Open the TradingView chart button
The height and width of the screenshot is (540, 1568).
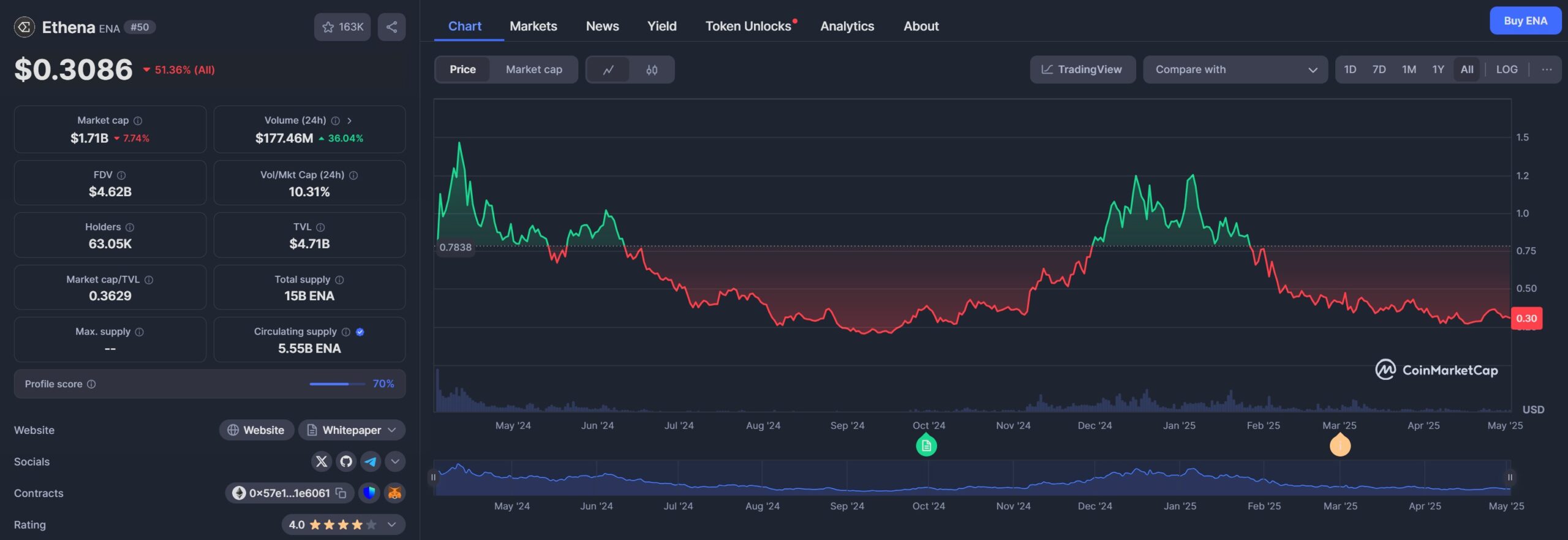1082,70
